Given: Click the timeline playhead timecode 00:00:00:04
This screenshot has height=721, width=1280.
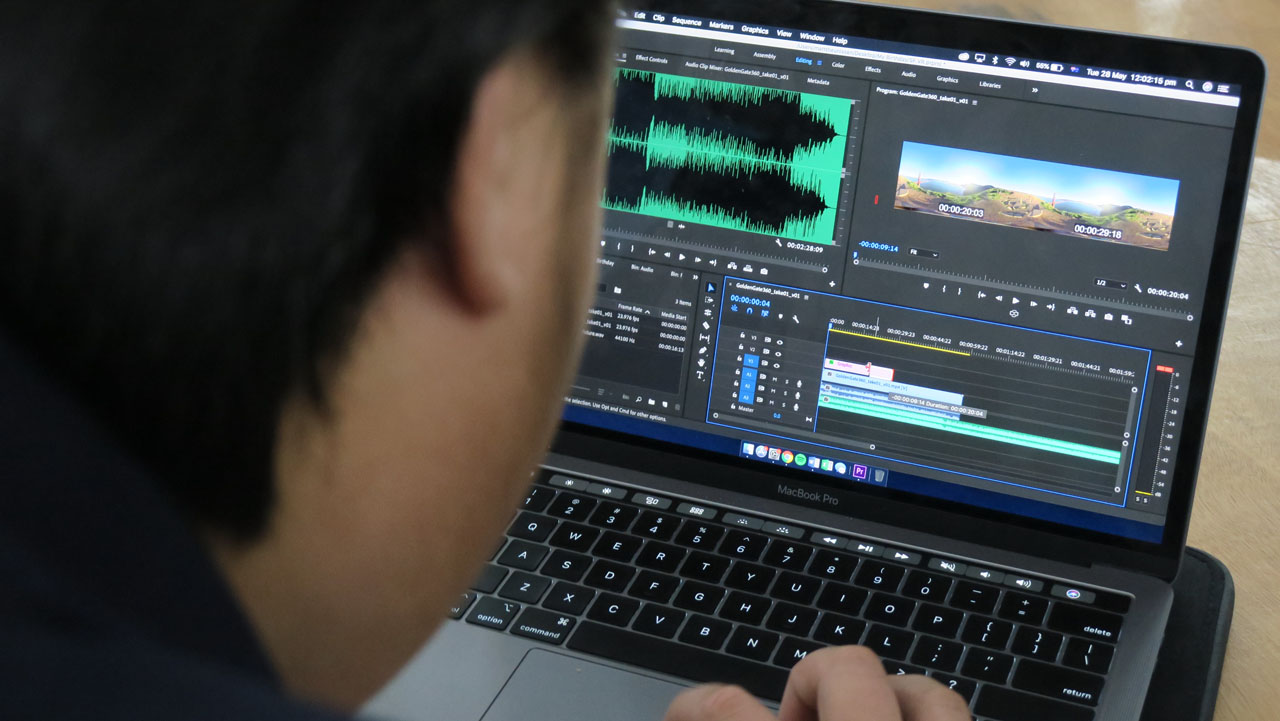Looking at the screenshot, I should (750, 301).
